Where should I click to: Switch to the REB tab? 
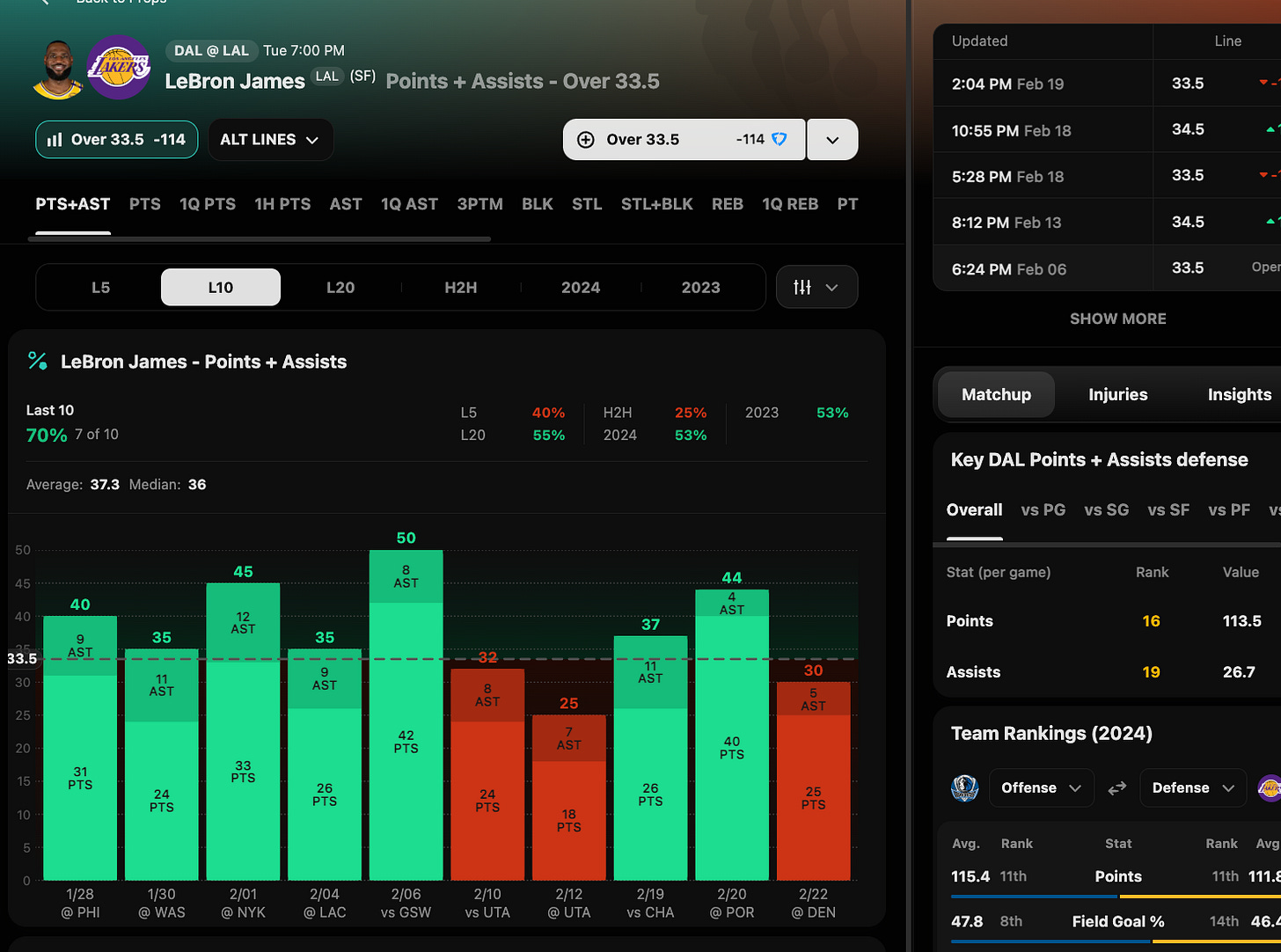pyautogui.click(x=728, y=204)
